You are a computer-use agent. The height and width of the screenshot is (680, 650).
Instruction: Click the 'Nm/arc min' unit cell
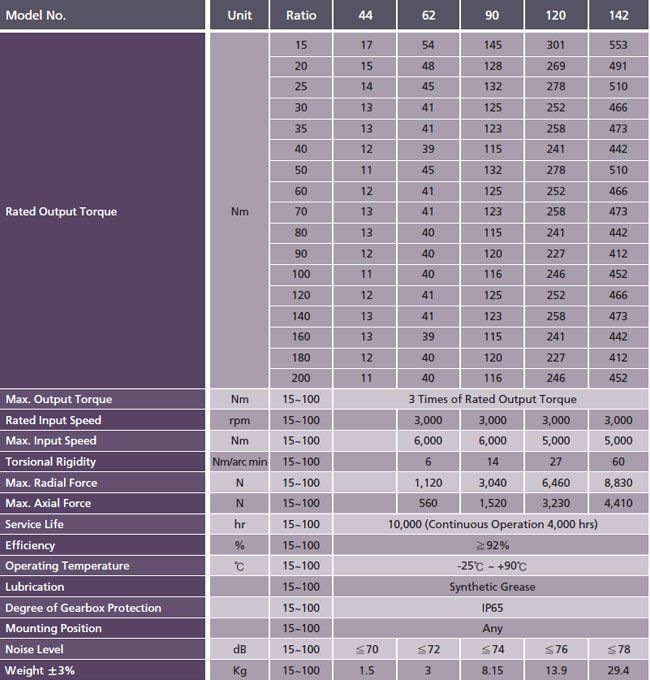point(239,462)
